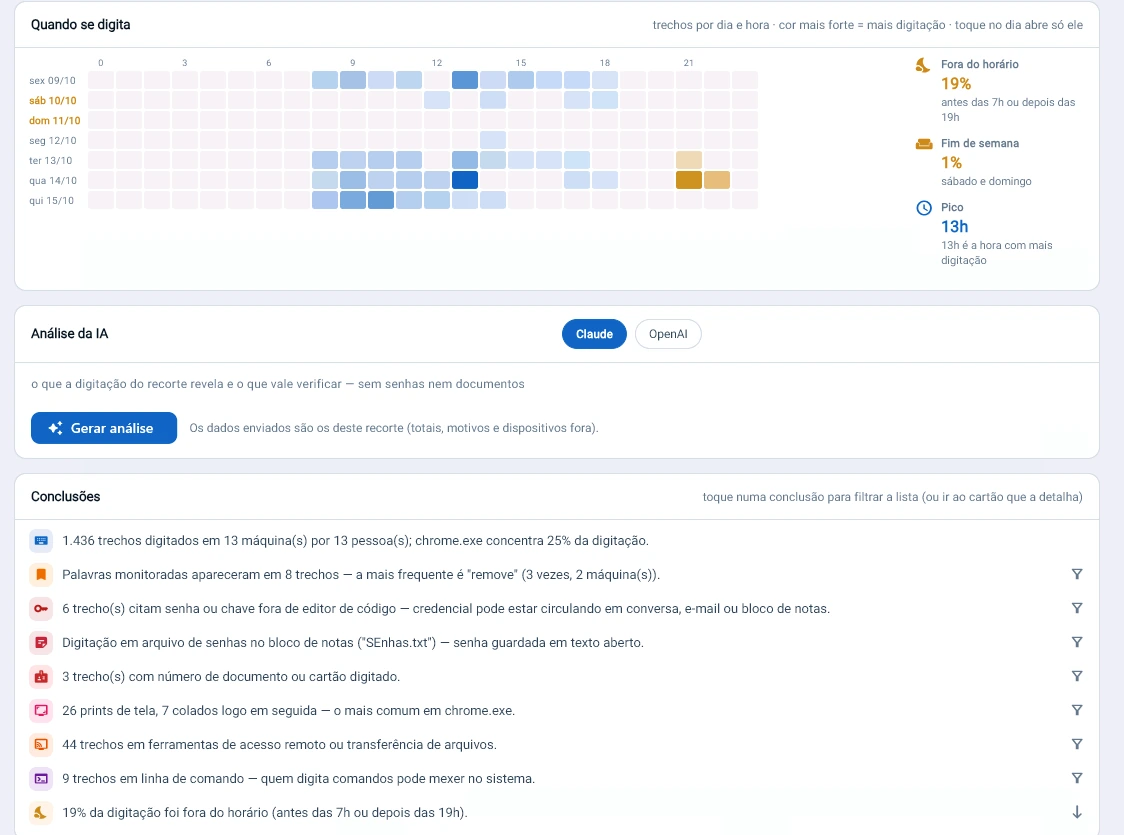The height and width of the screenshot is (835, 1124).
Task: Filter list by the Palavras monitoradas conclusion
Action: click(x=1077, y=574)
